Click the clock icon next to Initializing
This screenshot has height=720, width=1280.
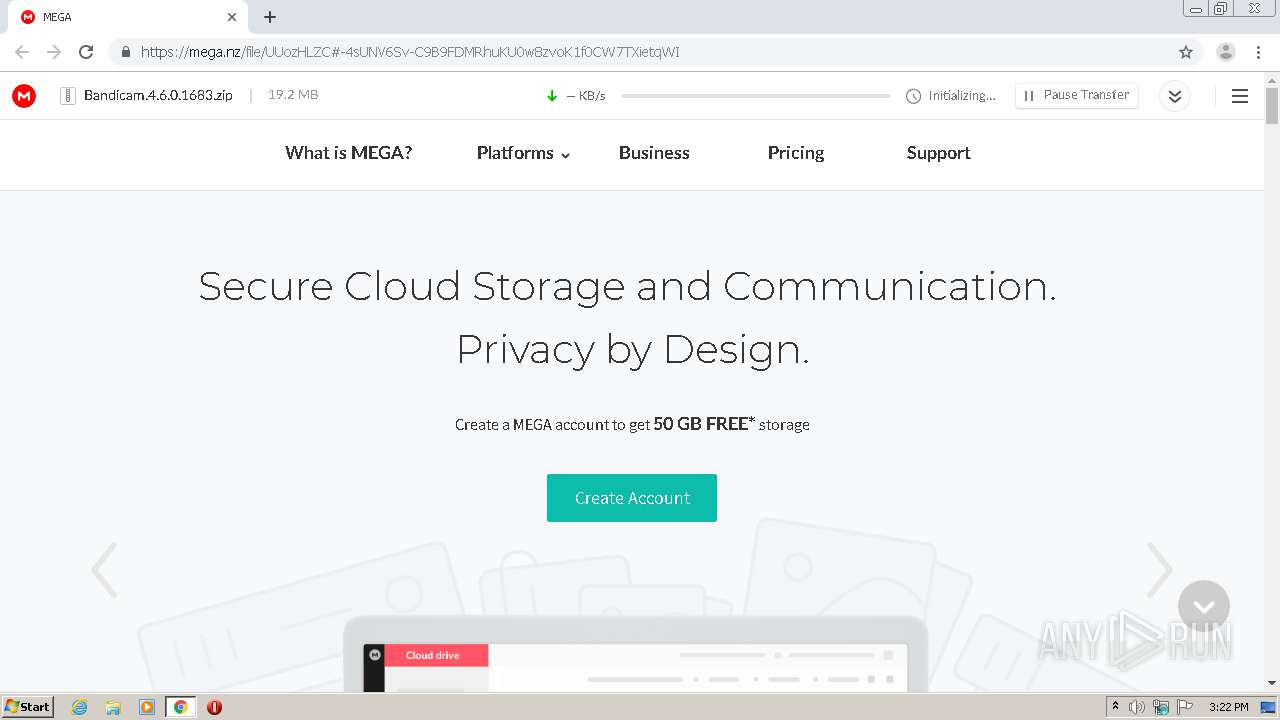coord(913,96)
